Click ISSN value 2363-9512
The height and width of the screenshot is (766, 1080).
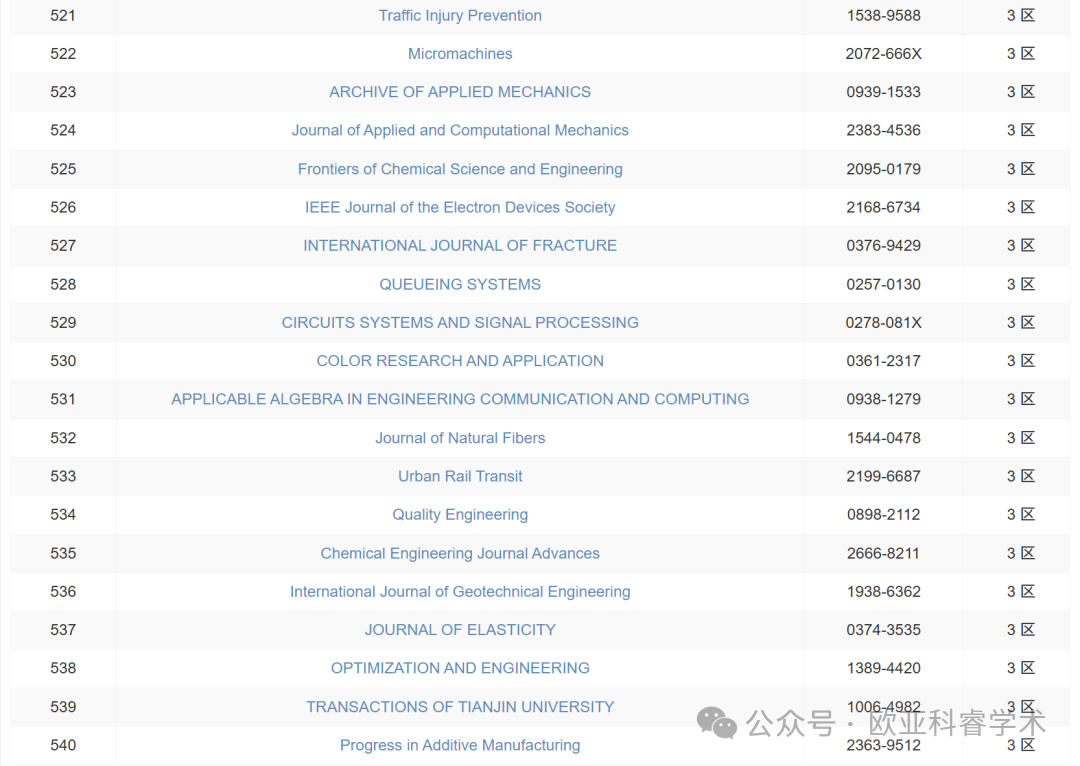coord(884,745)
